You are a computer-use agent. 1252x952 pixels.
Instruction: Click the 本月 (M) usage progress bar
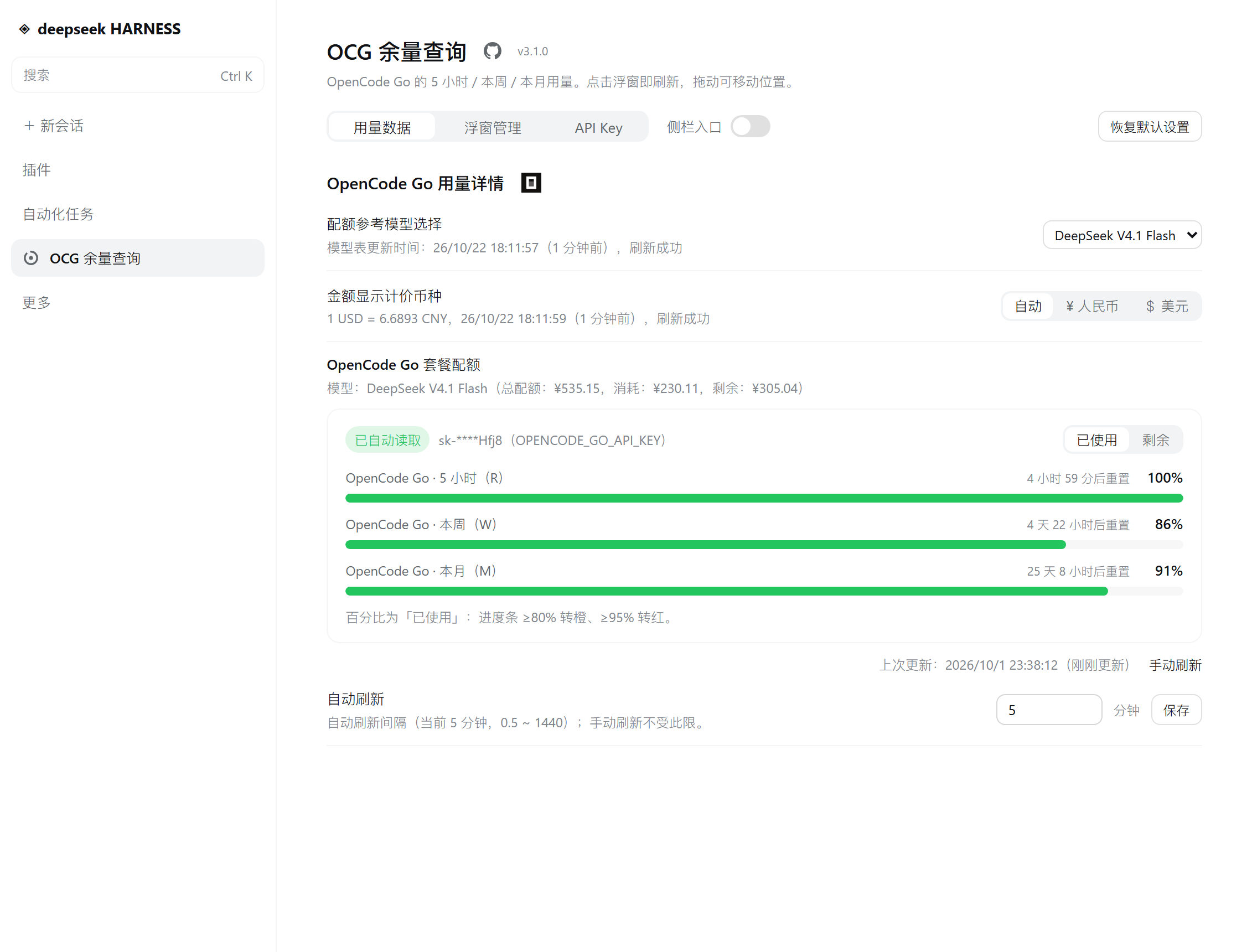(x=764, y=592)
